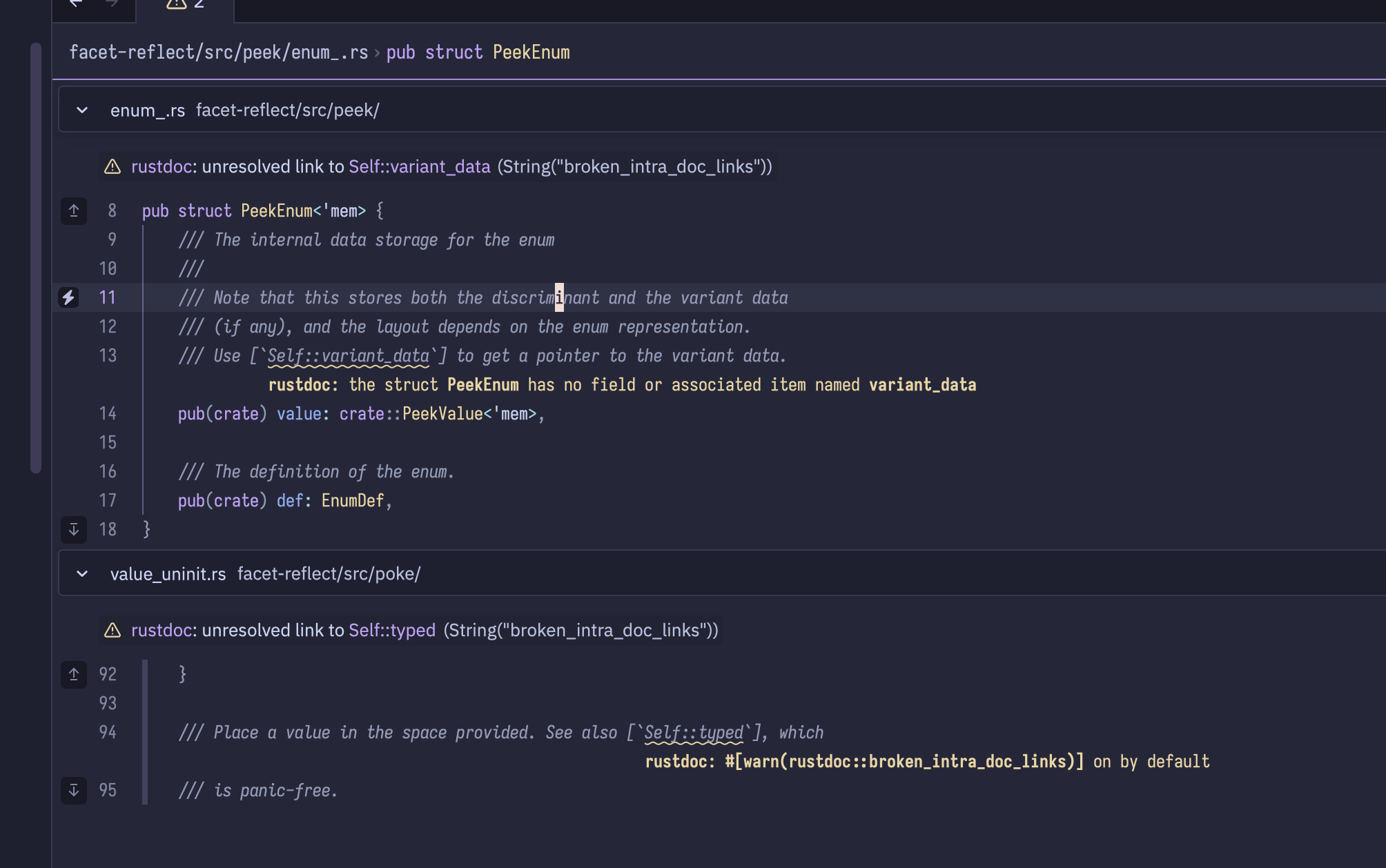Image resolution: width=1386 pixels, height=868 pixels.
Task: Click the forward navigation arrow
Action: tap(111, 3)
